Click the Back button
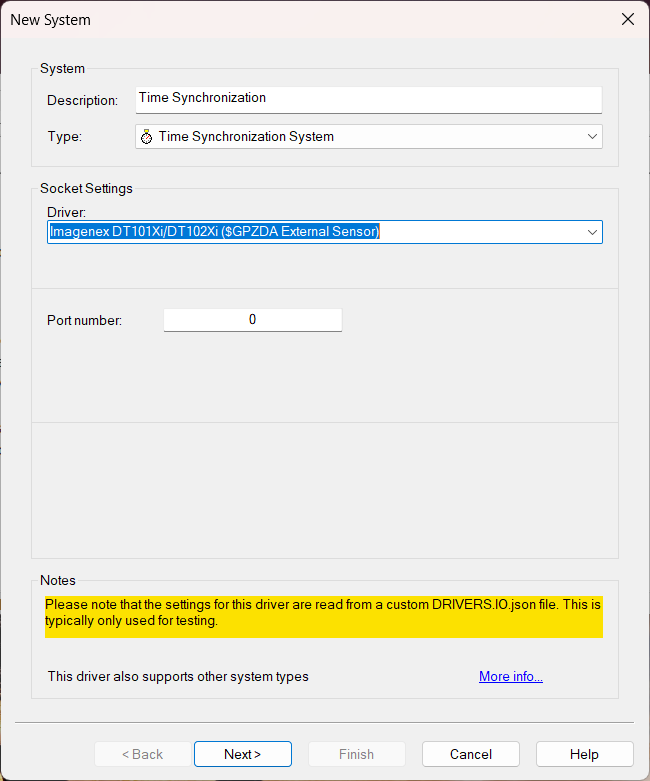The height and width of the screenshot is (781, 650). tap(142, 754)
